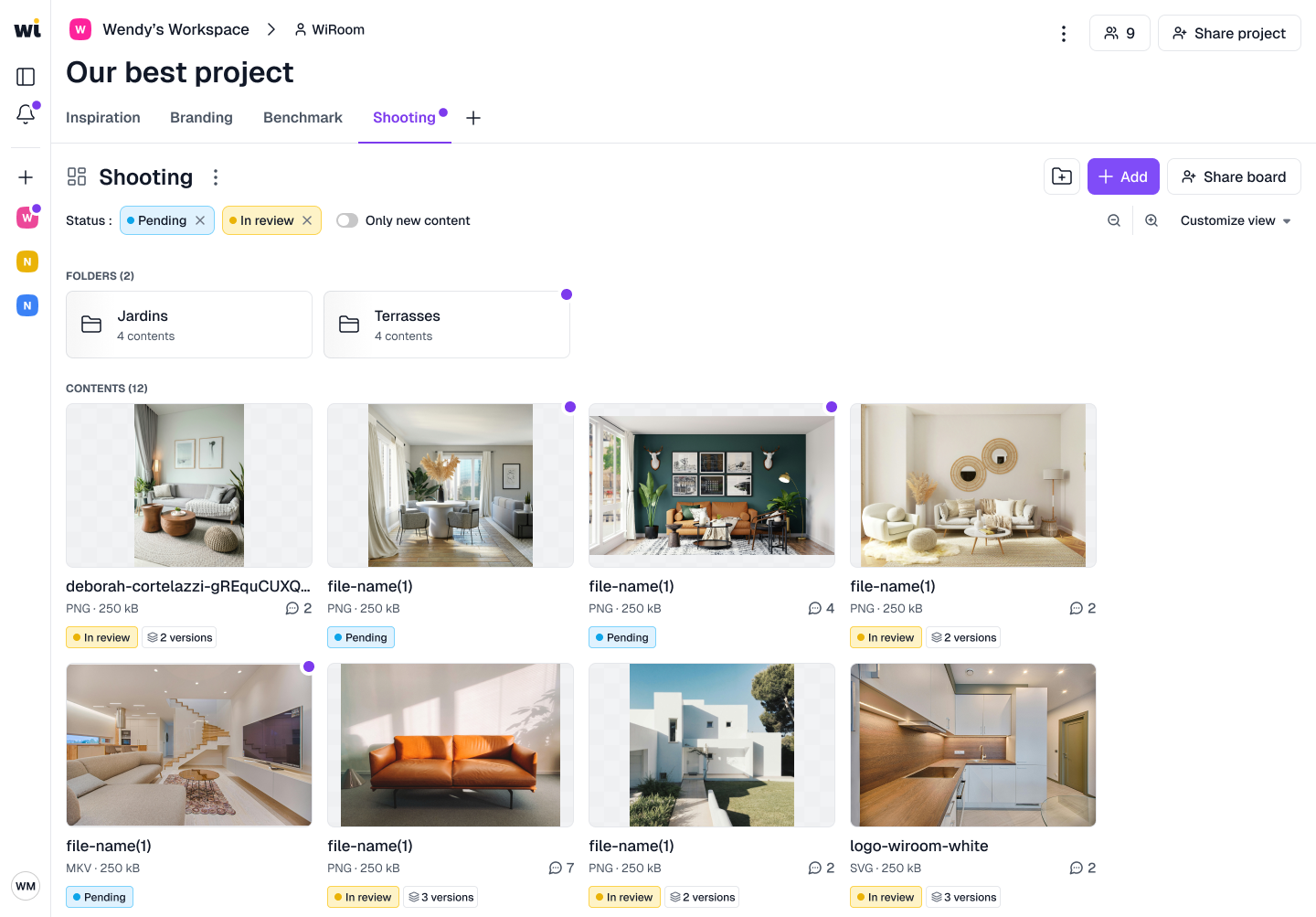Show 2 versions of deborah-cortelazzi file
1316x917 pixels.
[x=179, y=637]
